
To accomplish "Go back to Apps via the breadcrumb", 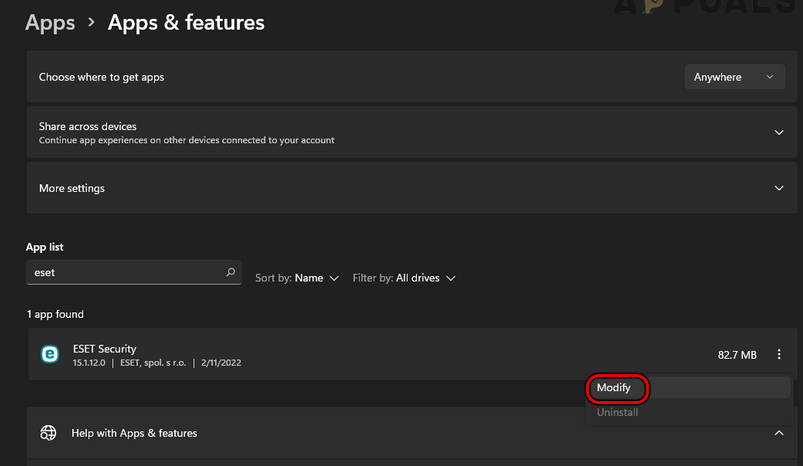I will 50,22.
